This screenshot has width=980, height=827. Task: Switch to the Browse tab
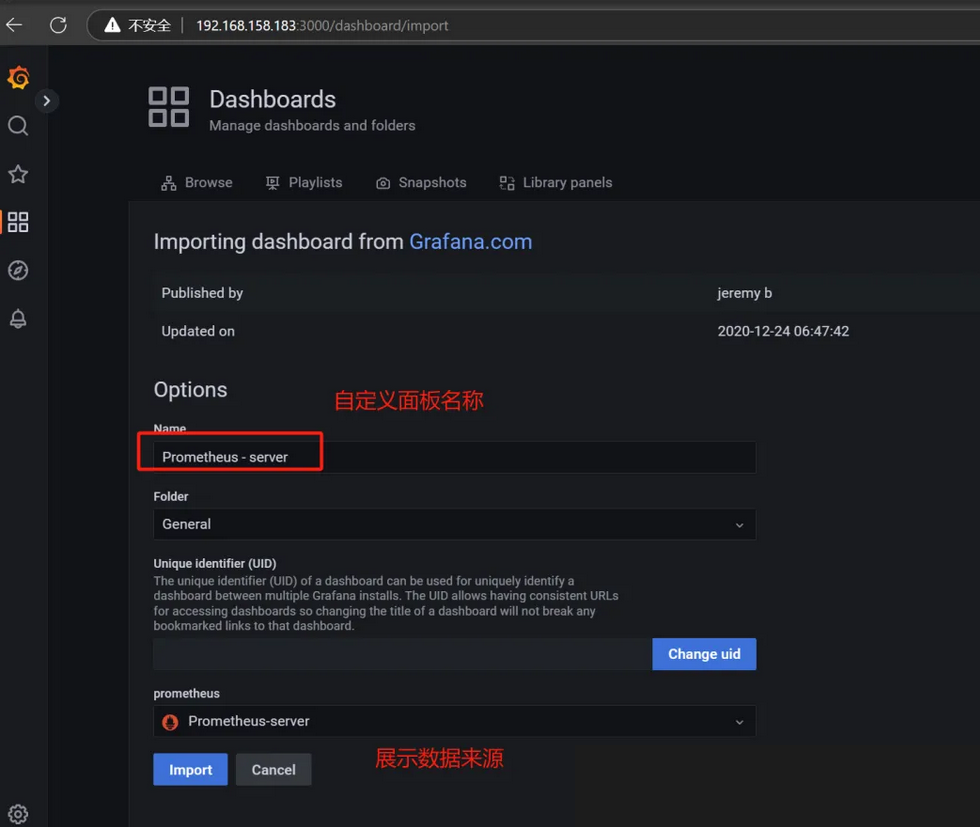(x=196, y=183)
